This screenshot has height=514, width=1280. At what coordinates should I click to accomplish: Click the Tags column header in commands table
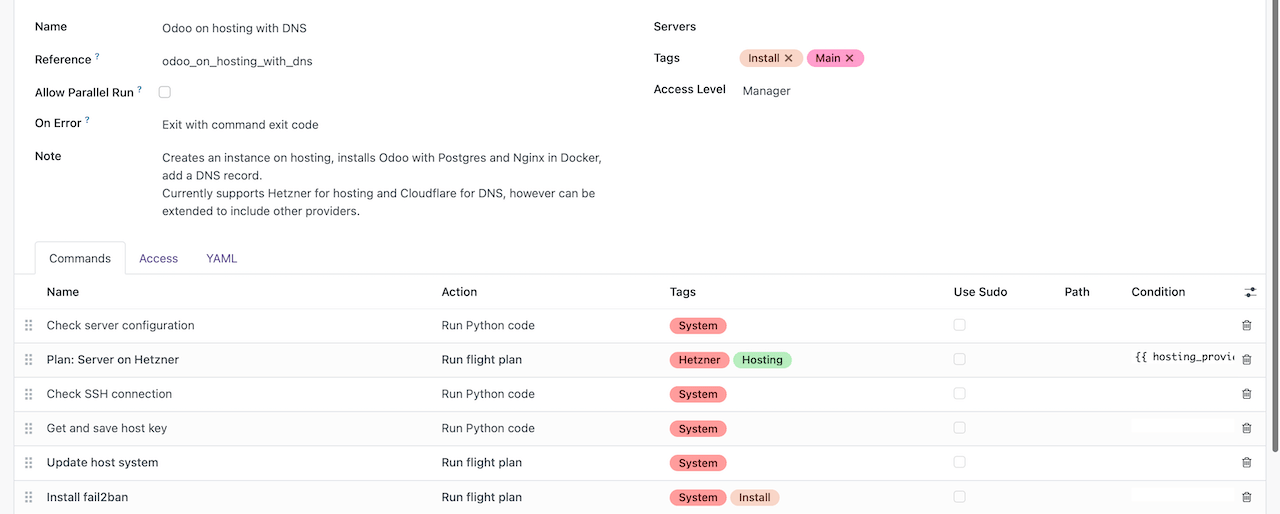(683, 292)
